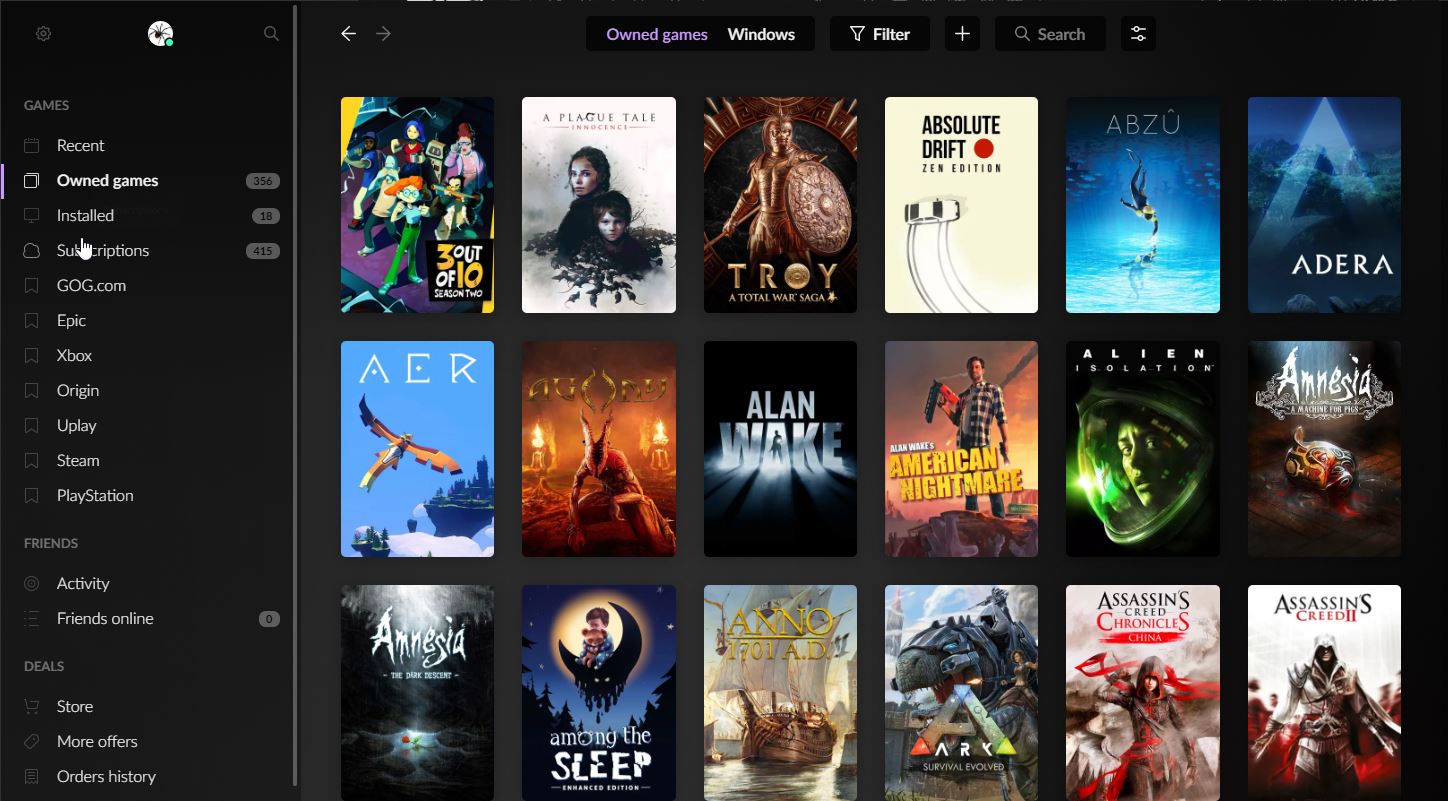Viewport: 1448px width, 801px height.
Task: Open the Alien Isolation cover
Action: (x=1143, y=449)
